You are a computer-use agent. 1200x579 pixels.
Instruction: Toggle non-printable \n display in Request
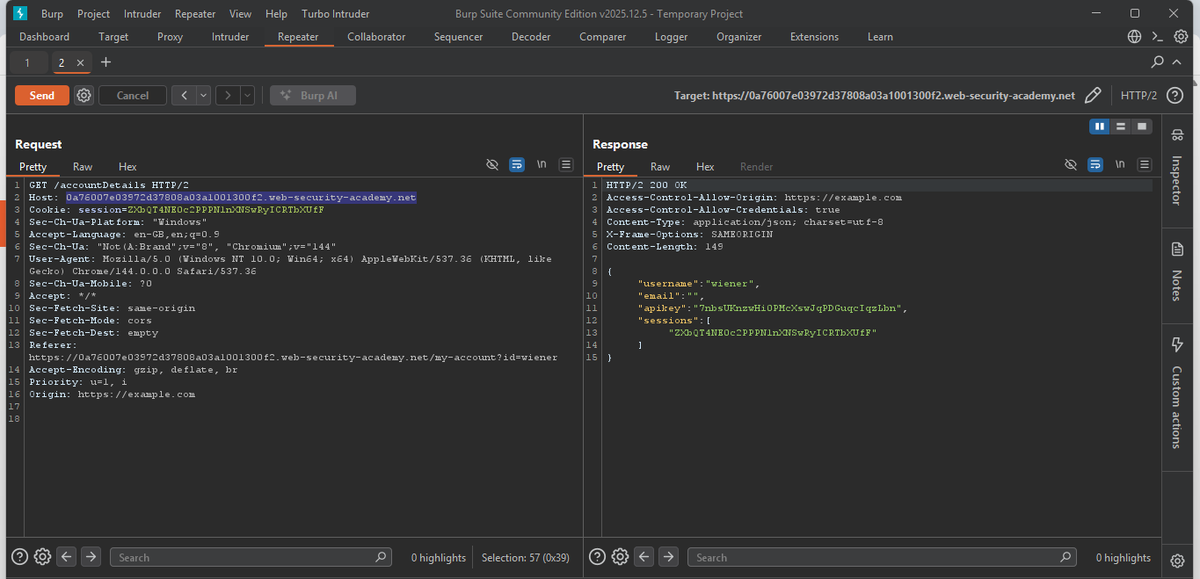pyautogui.click(x=541, y=165)
